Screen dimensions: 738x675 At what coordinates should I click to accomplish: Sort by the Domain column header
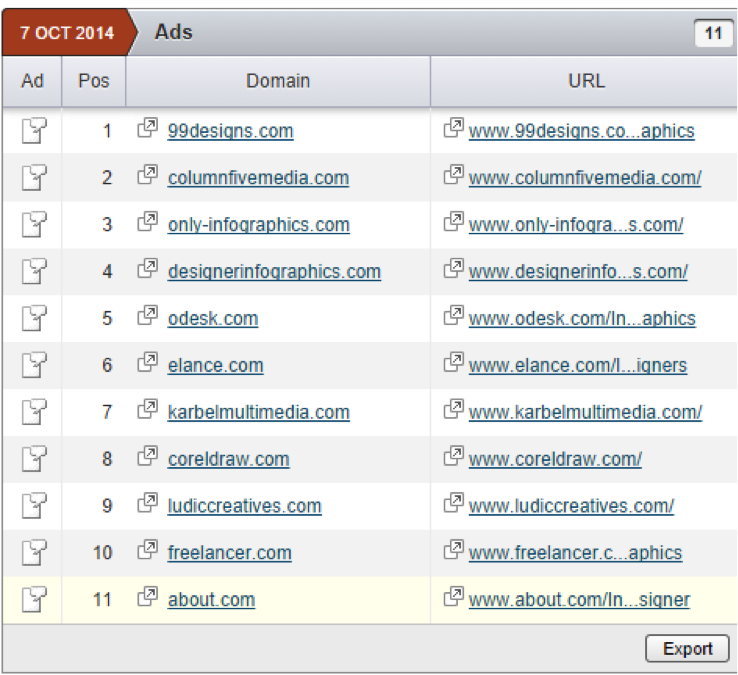point(278,81)
